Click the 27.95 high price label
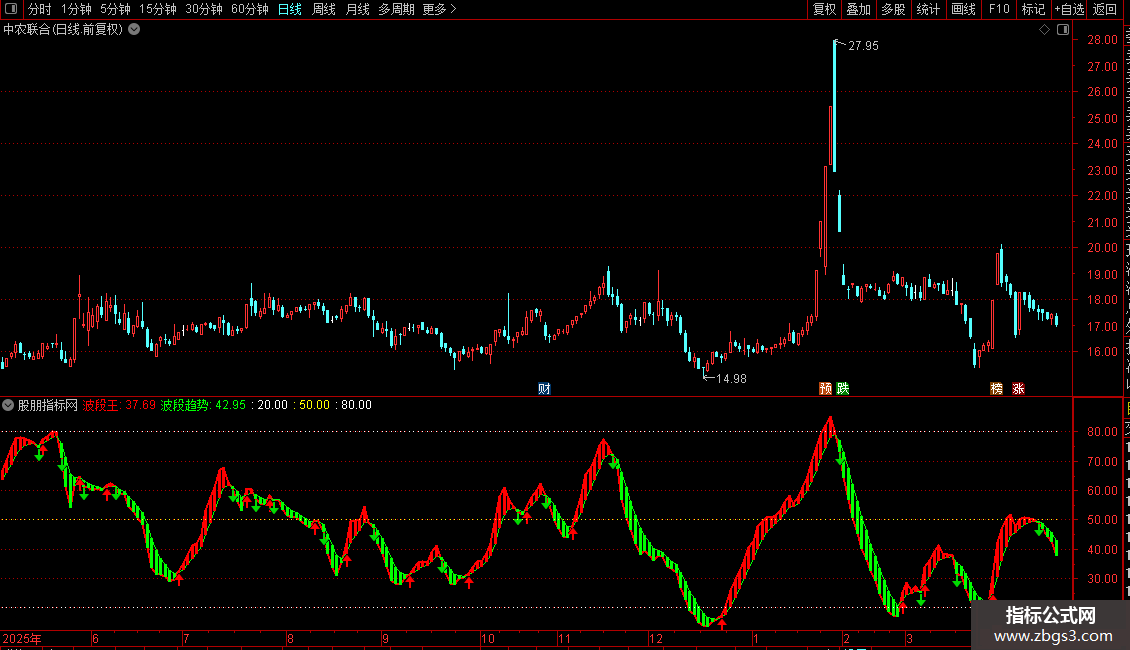This screenshot has width=1130, height=650. coord(863,46)
